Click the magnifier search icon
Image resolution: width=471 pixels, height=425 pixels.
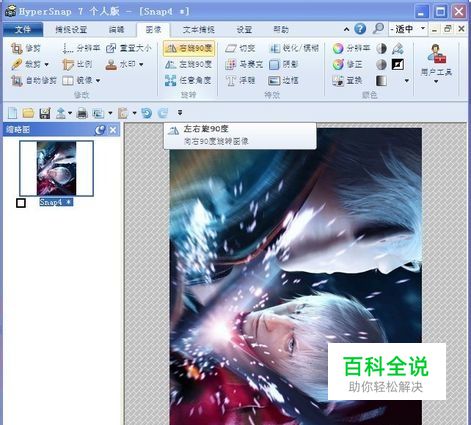coord(378,29)
